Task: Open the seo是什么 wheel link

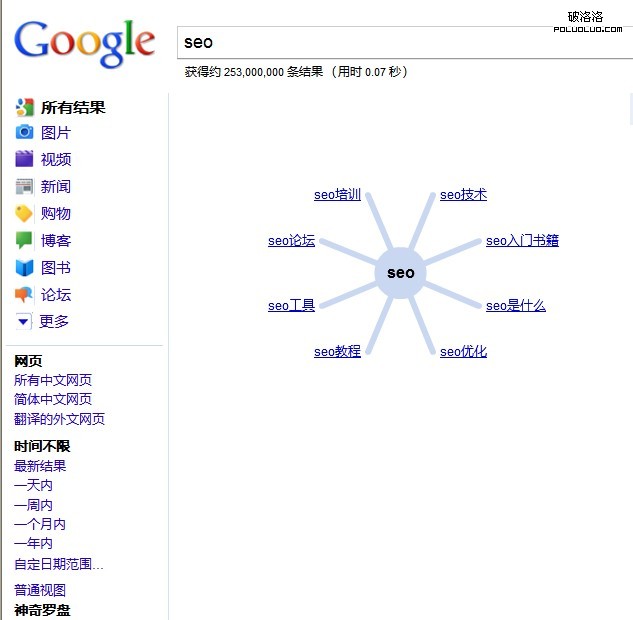Action: 516,306
